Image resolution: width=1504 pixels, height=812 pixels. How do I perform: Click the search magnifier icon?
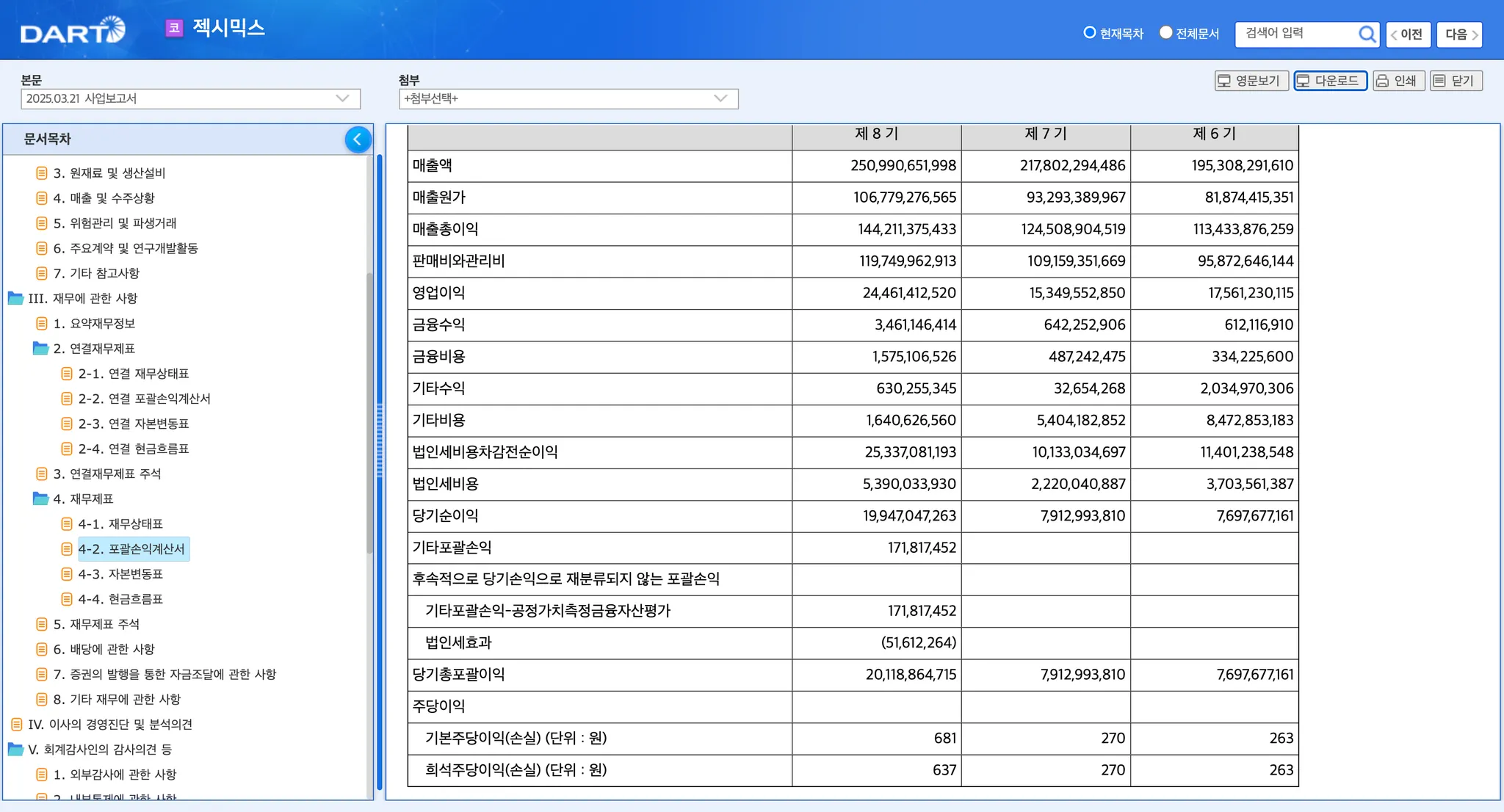tap(1366, 34)
